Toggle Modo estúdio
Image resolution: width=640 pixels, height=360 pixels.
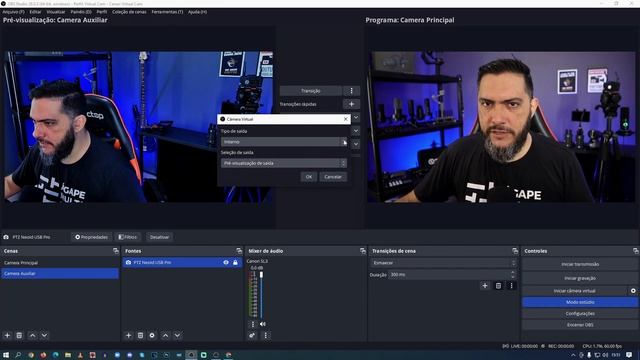click(580, 302)
